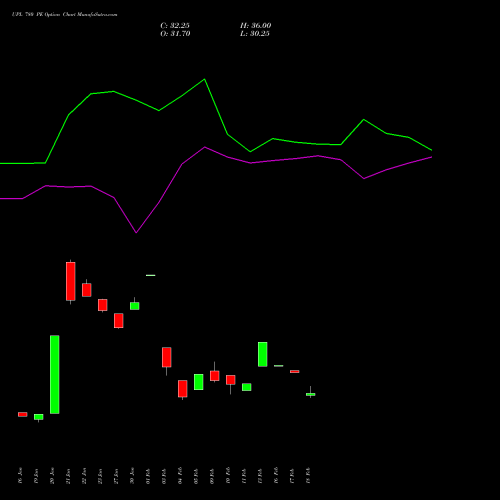The width and height of the screenshot is (500, 500).
Task: Select the first red candle for 16 Jan
Action: (x=23, y=414)
